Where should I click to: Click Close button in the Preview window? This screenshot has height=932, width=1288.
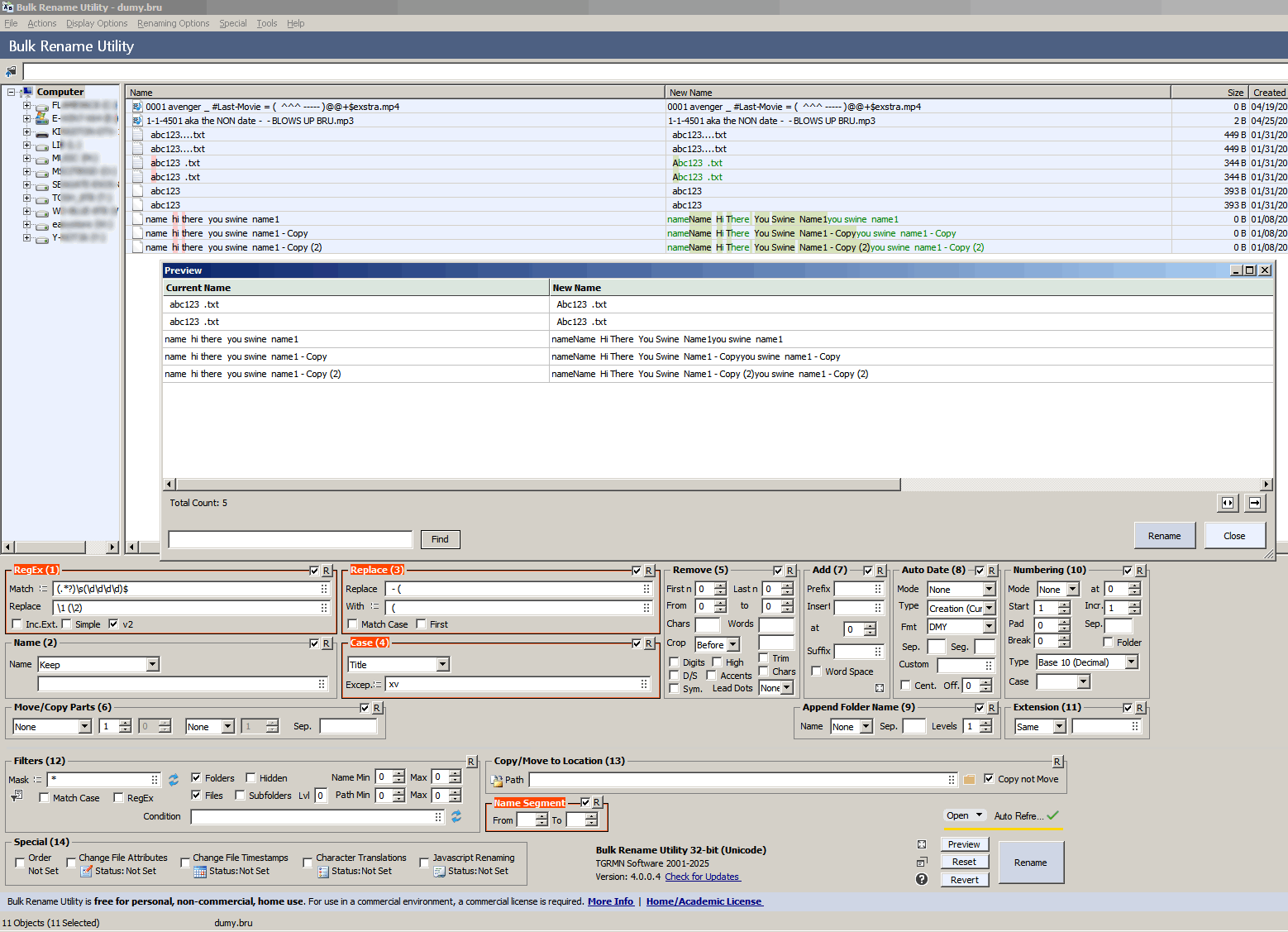pos(1234,536)
